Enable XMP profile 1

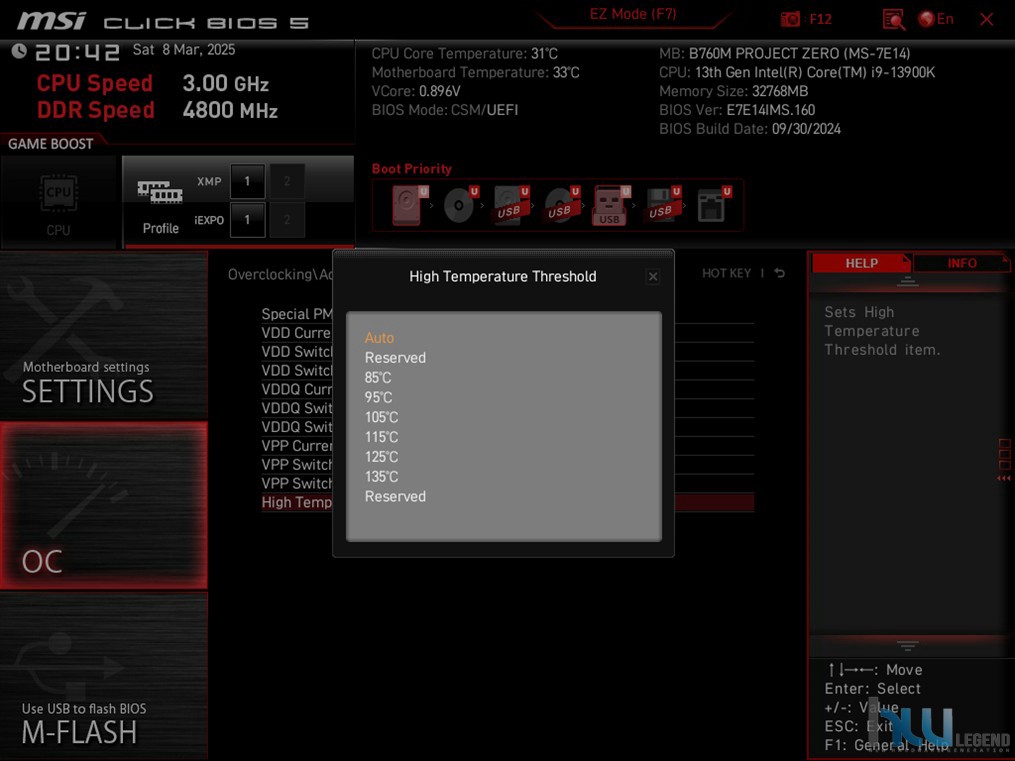tap(247, 181)
